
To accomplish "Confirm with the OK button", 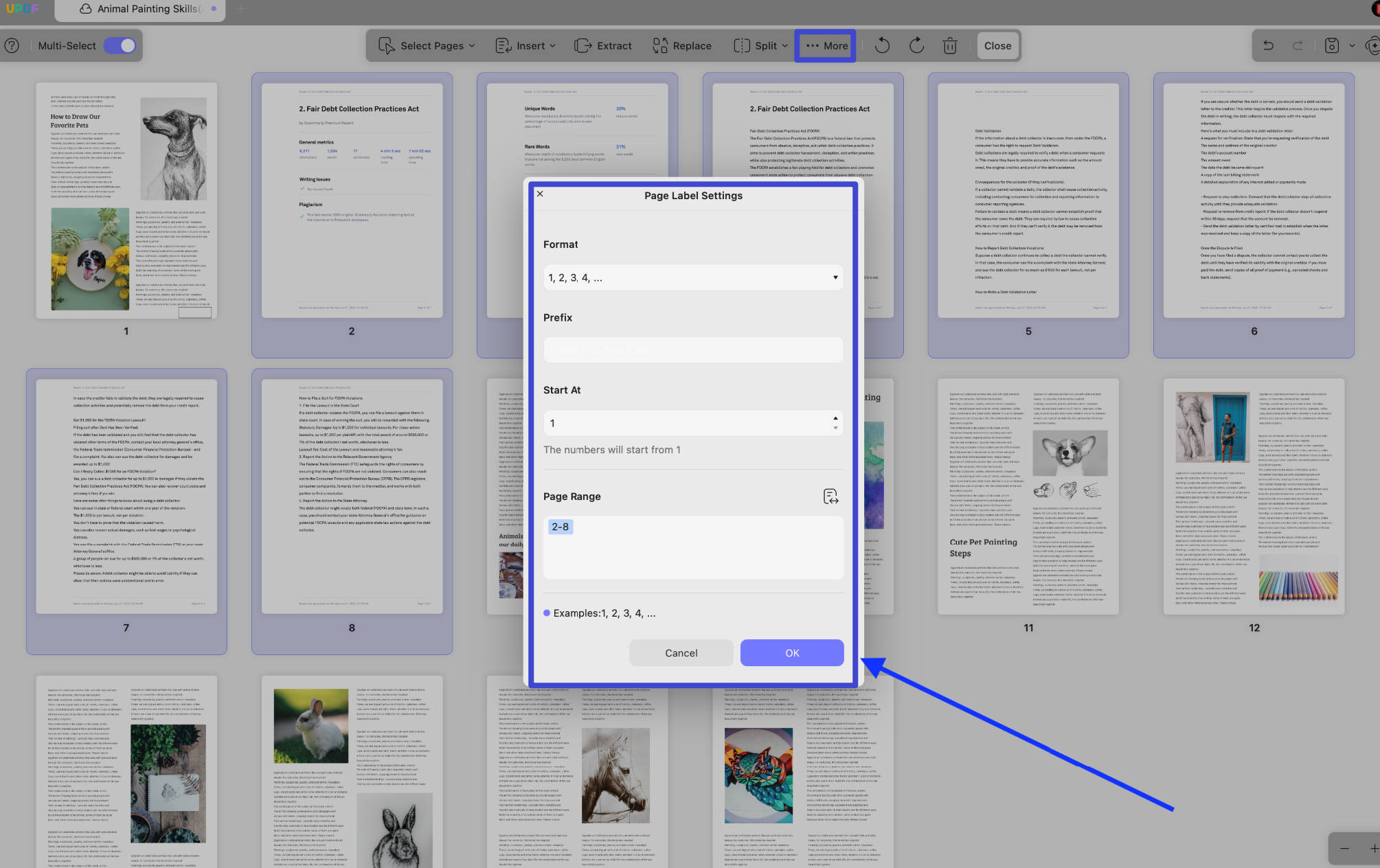I will tap(792, 653).
